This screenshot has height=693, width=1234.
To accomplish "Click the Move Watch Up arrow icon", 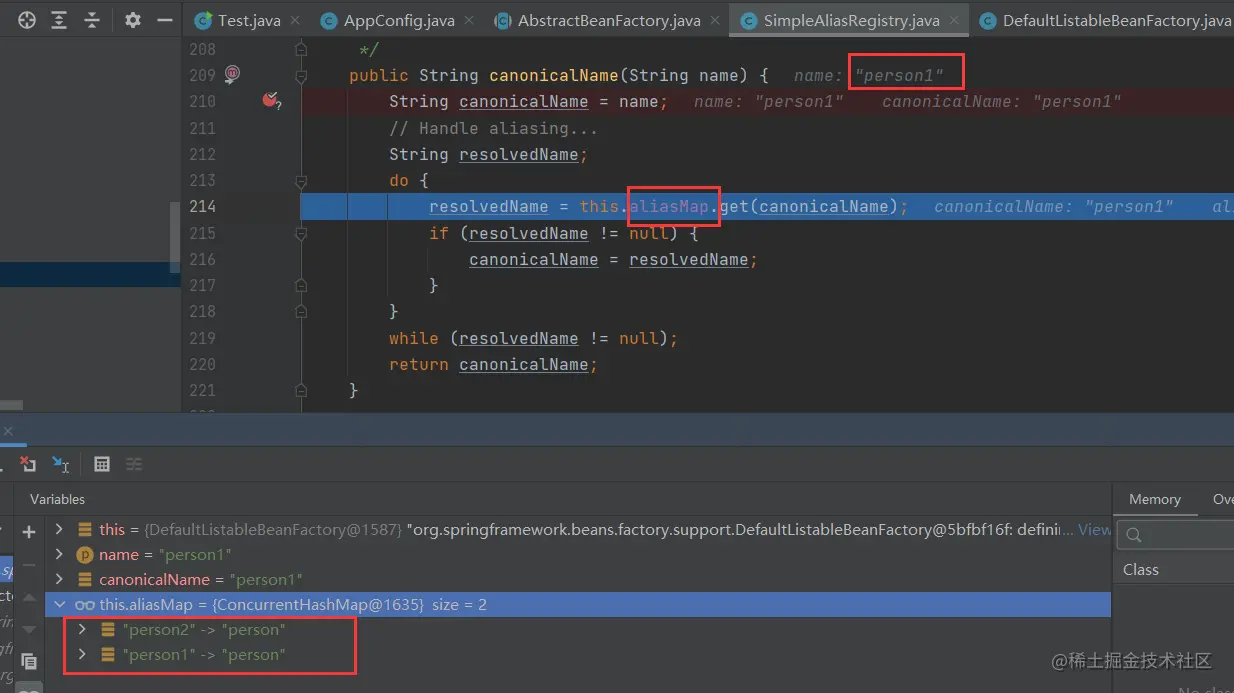I will pos(29,598).
